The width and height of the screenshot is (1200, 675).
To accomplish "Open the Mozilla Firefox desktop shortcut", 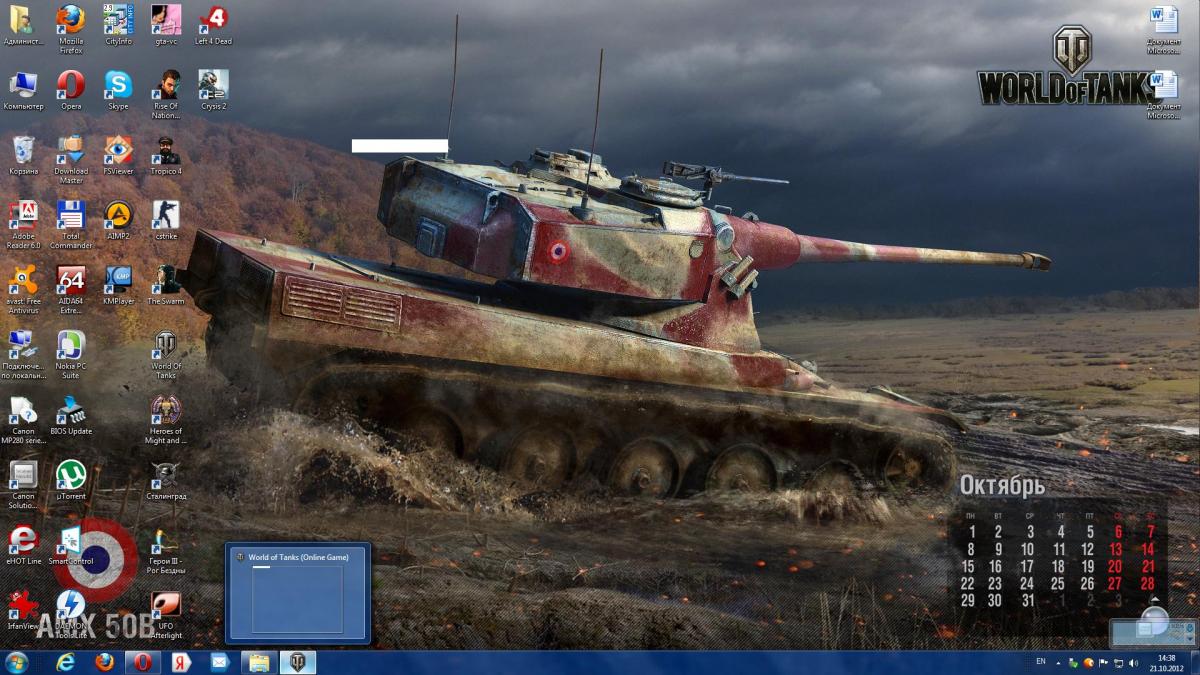I will pos(71,28).
